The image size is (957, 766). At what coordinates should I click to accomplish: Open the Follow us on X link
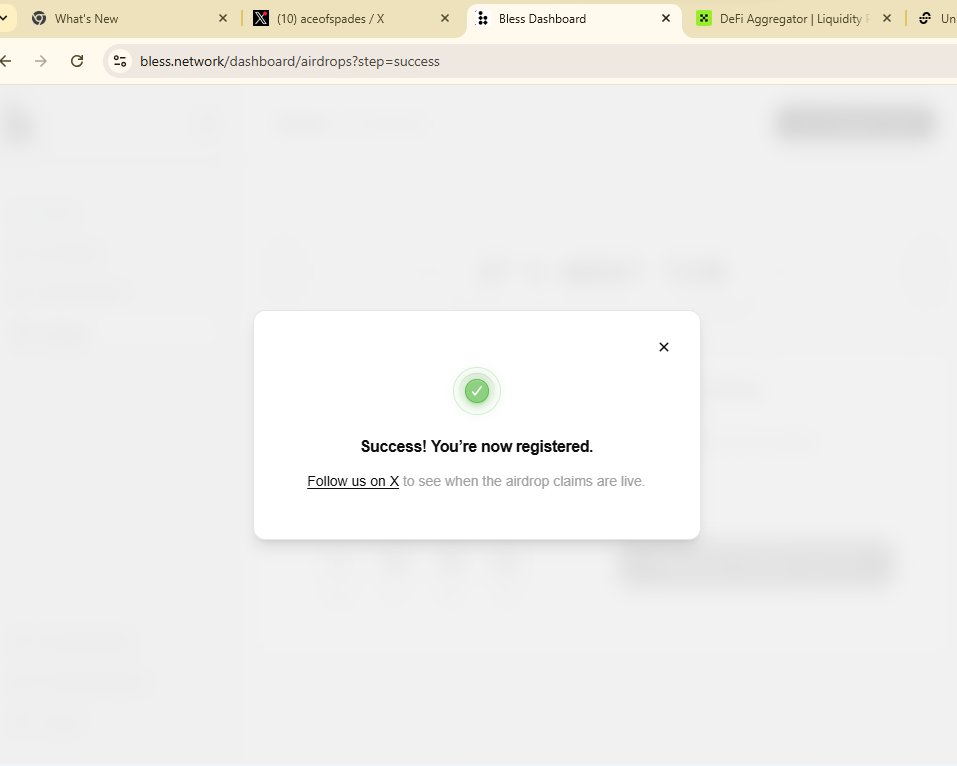(352, 481)
